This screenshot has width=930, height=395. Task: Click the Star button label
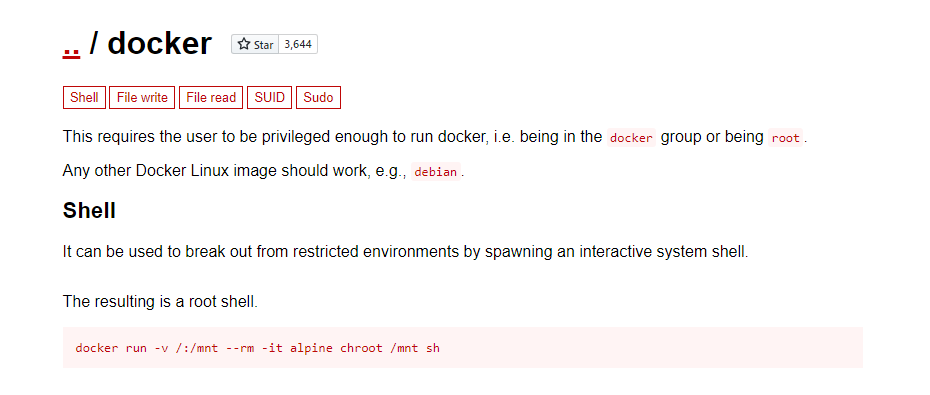pos(264,45)
